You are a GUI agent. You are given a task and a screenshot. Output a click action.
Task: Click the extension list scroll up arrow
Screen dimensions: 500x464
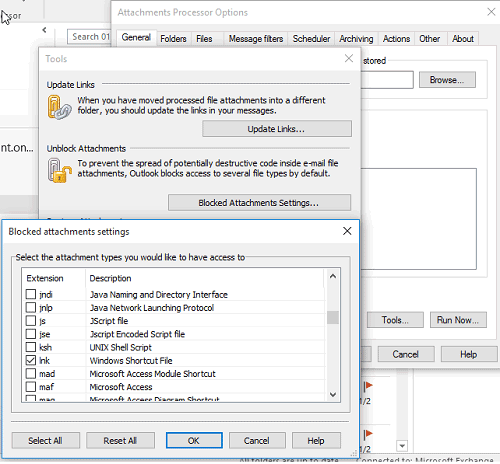[x=333, y=276]
